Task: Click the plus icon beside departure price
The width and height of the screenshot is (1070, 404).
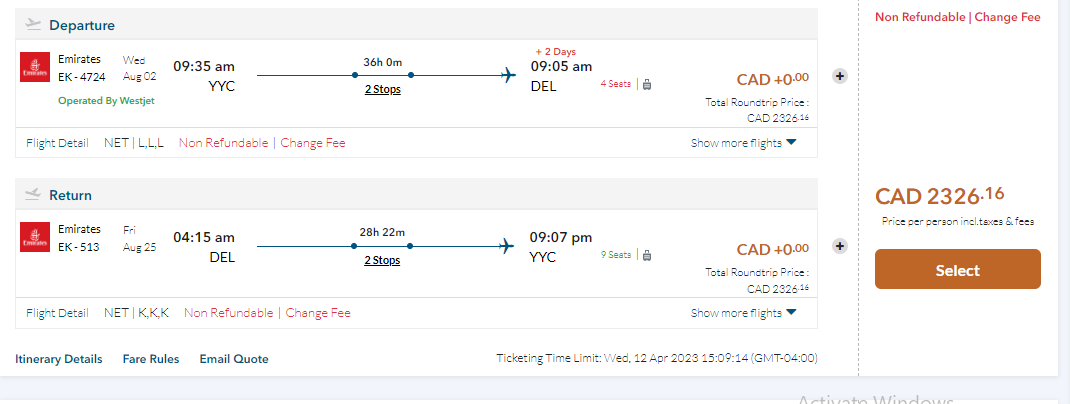Action: click(x=840, y=76)
